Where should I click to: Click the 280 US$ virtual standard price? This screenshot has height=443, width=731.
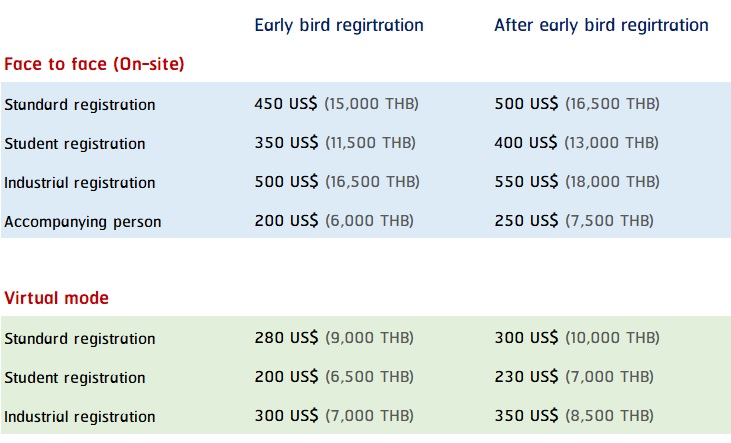click(286, 338)
